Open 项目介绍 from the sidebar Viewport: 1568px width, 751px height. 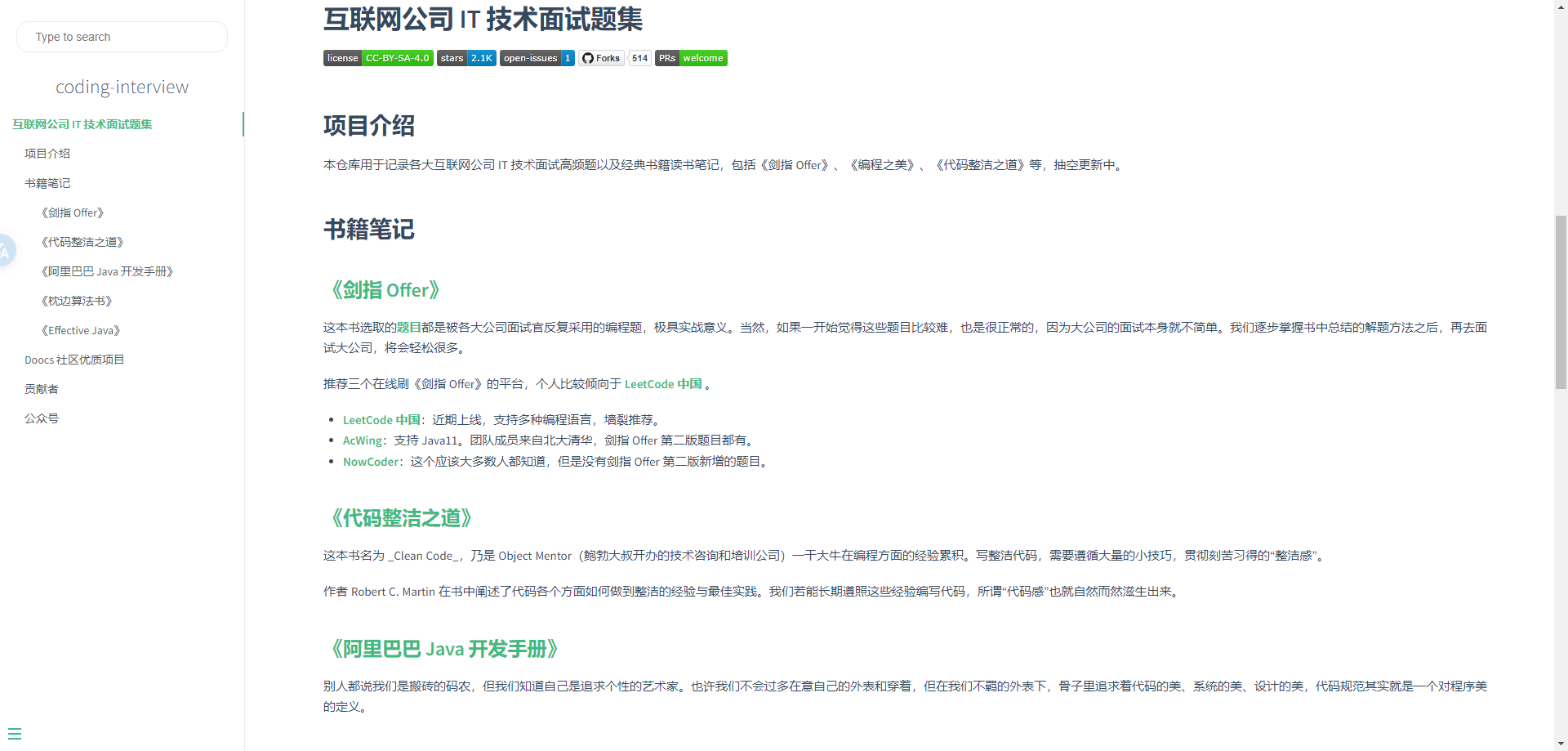pyautogui.click(x=47, y=154)
